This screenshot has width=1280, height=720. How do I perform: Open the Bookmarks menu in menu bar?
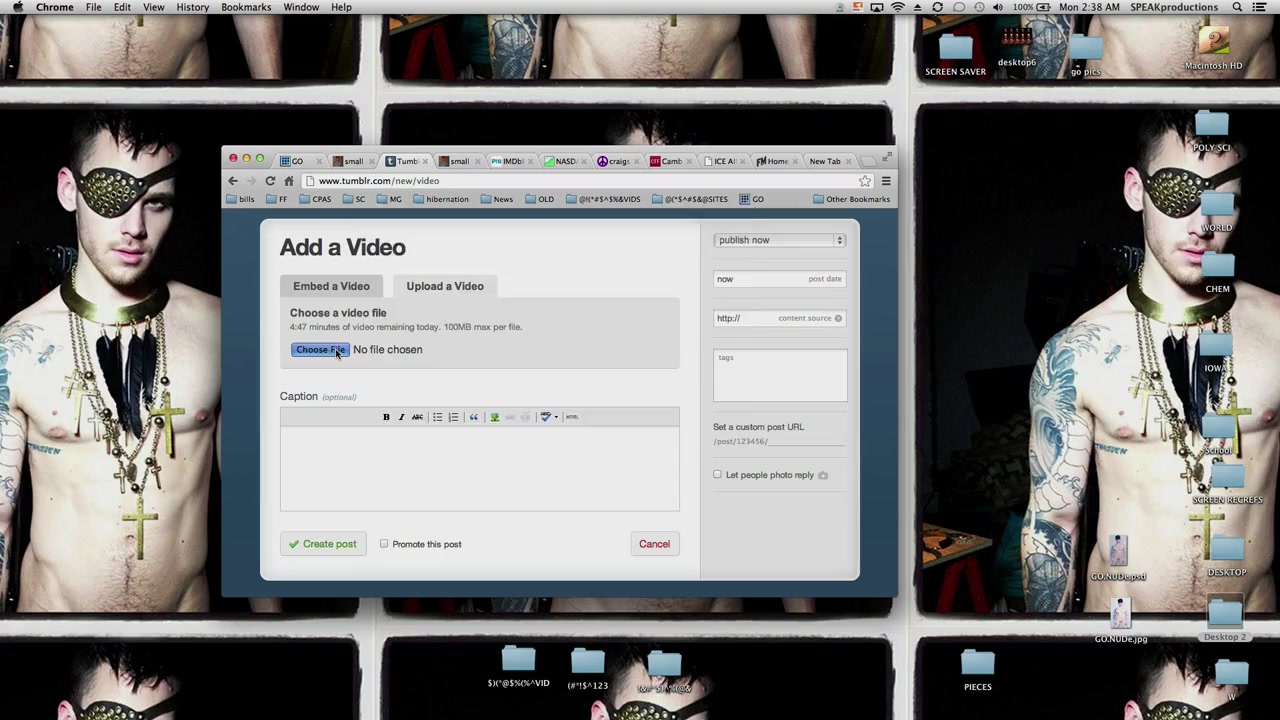pos(245,7)
